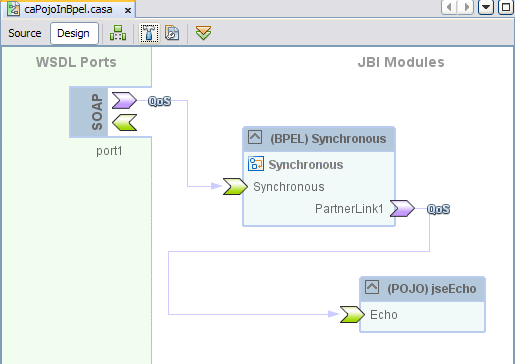Viewport: 515px width, 364px height.
Task: Click the orange-green deploy arrow icon
Action: 203,33
